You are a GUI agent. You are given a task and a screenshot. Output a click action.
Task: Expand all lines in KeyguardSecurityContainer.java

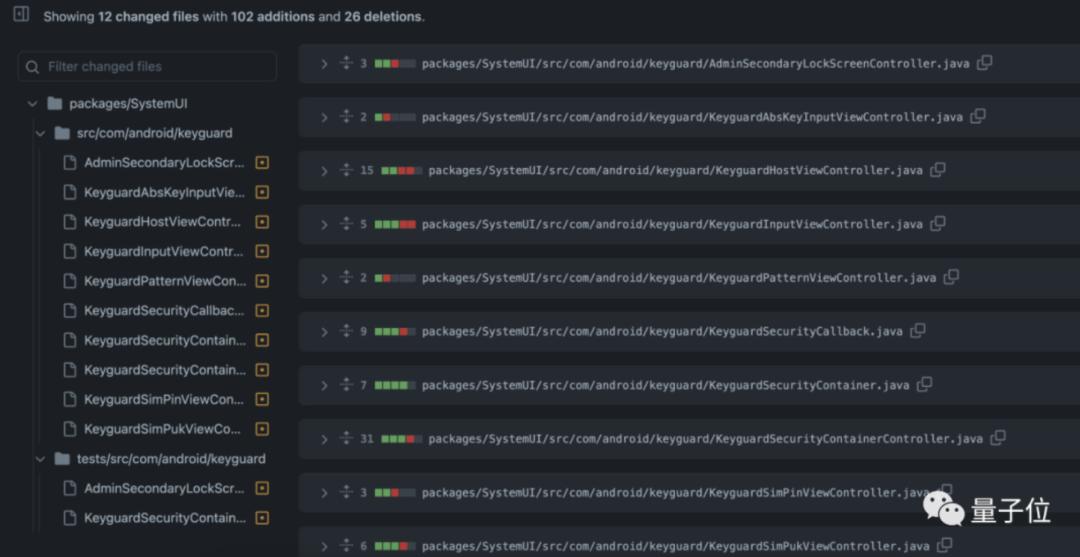click(346, 386)
